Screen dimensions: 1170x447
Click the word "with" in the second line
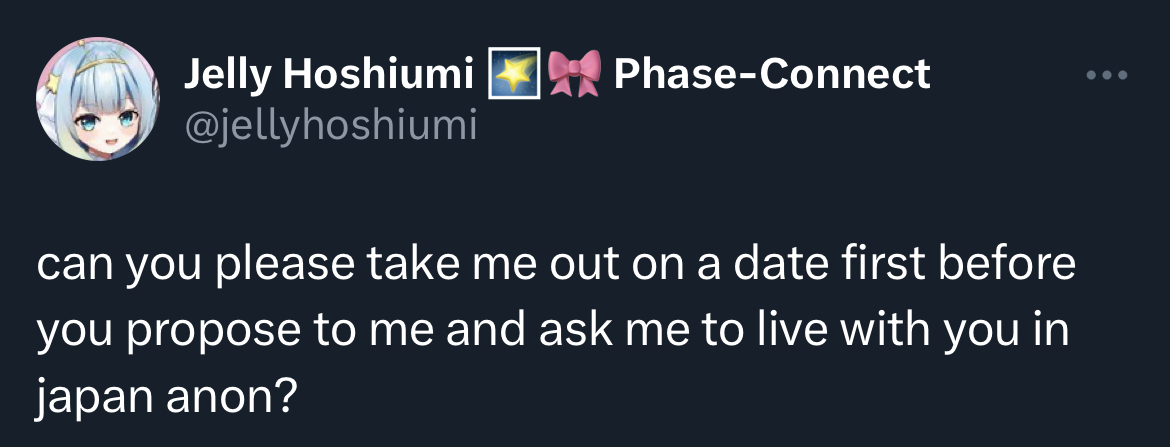(x=885, y=331)
